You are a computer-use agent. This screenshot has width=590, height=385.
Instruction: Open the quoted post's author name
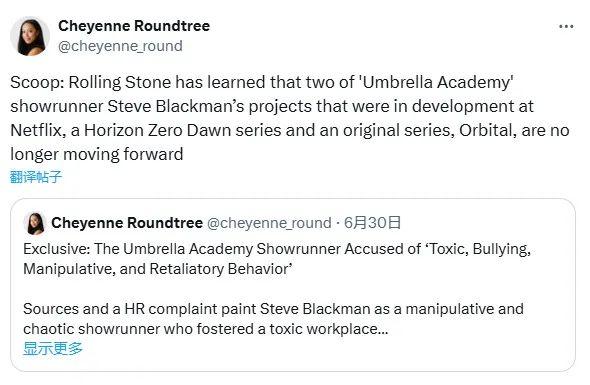coord(127,223)
